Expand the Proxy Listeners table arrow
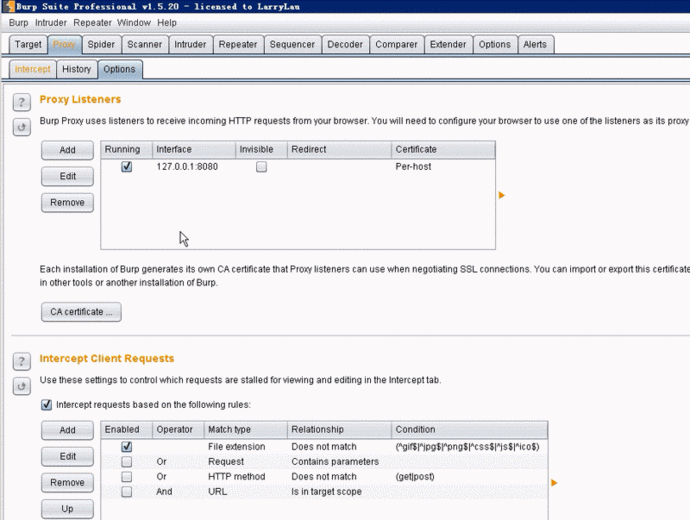Viewport: 690px width, 520px height. tap(502, 195)
